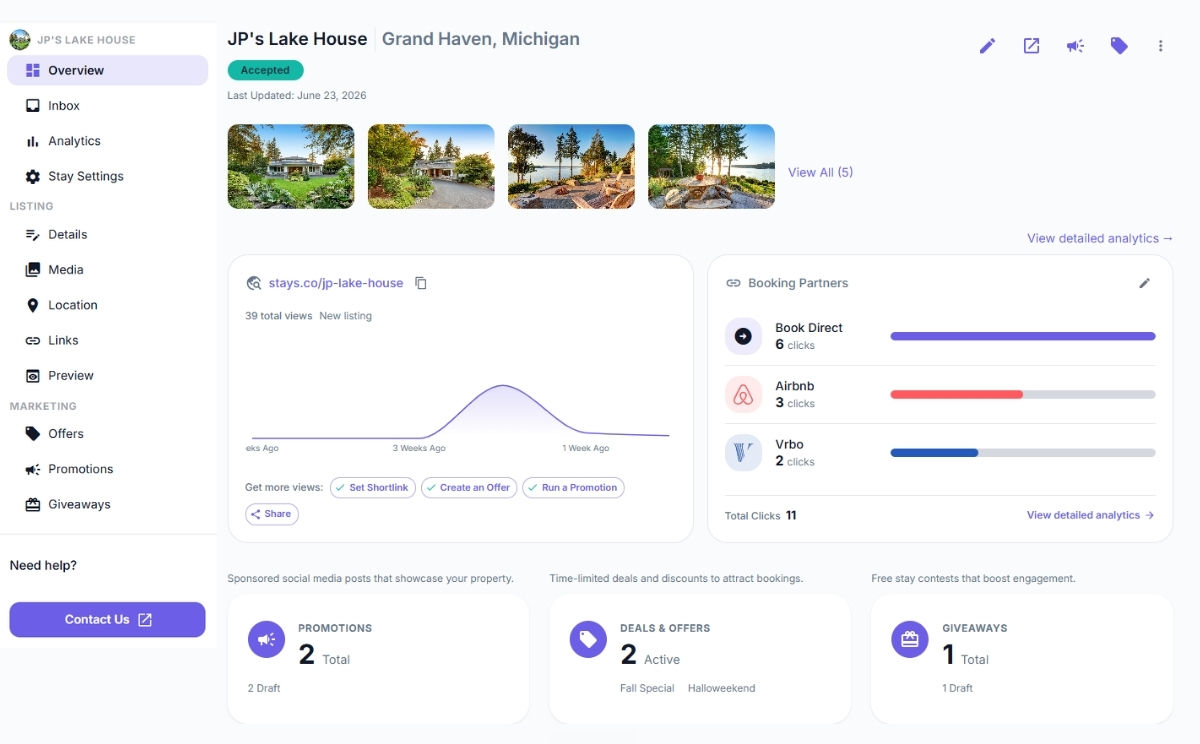Click the Set Shortlink chip
The image size is (1200, 744).
coord(372,488)
